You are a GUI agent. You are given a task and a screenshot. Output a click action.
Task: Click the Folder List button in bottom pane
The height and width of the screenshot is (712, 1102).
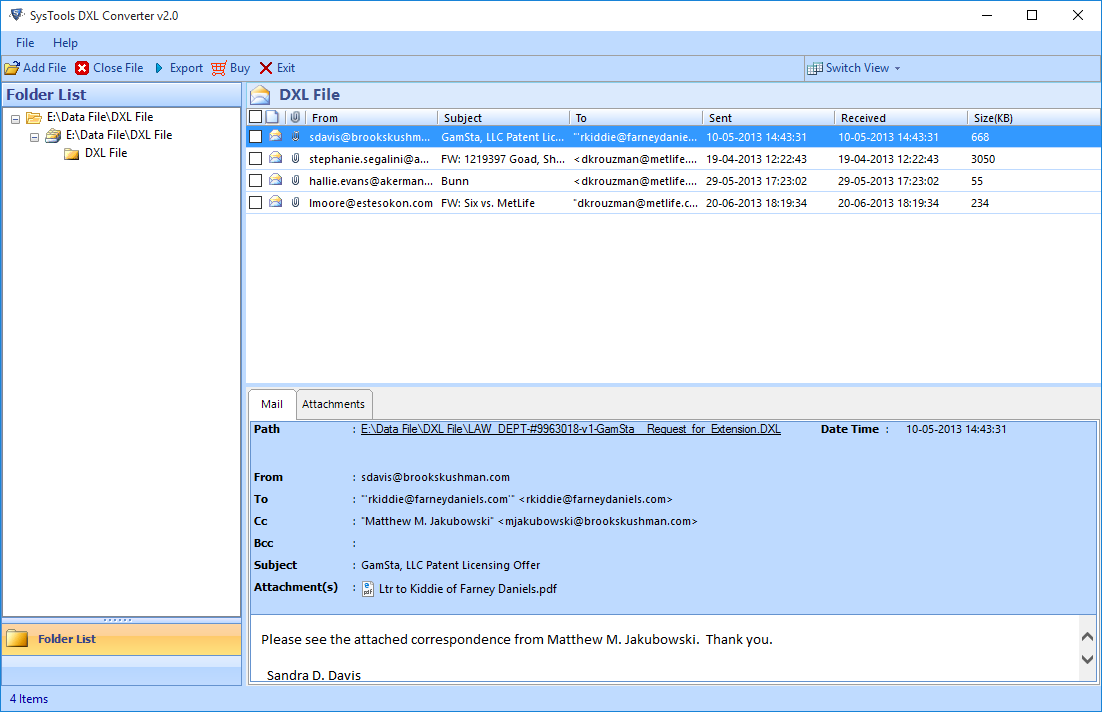pos(122,639)
